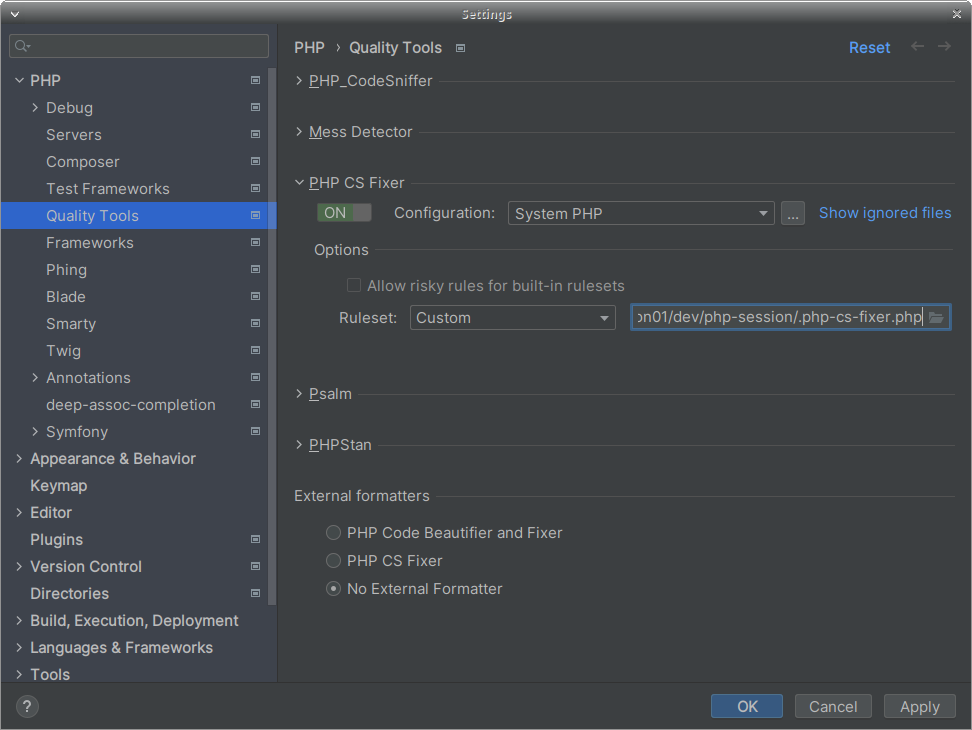Image resolution: width=972 pixels, height=730 pixels.
Task: Click project-level icon next to Test Frameworks
Action: click(255, 188)
